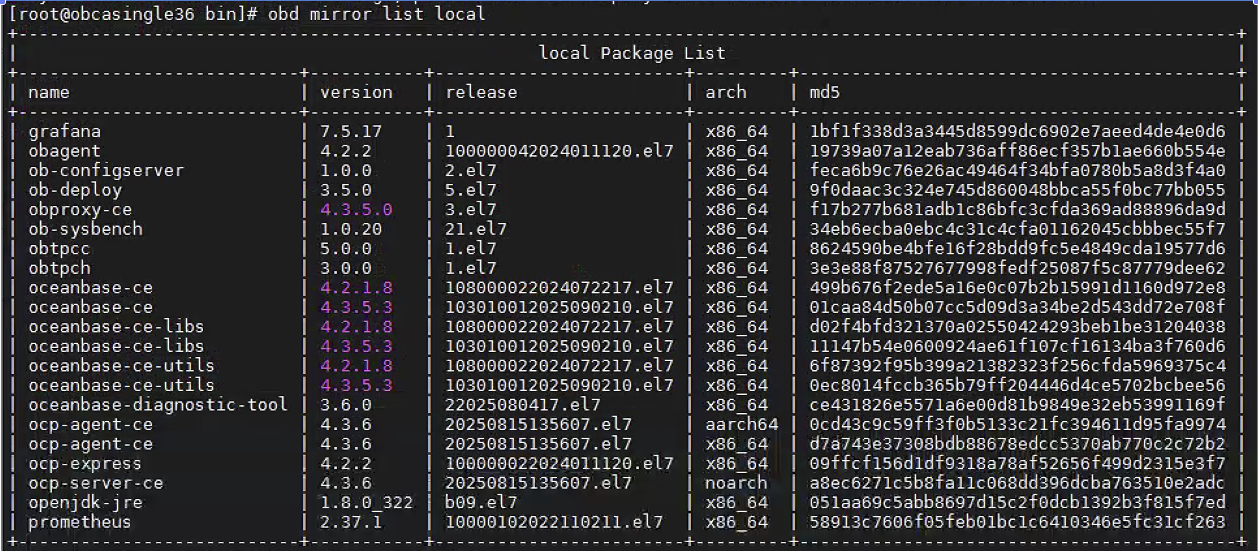
Task: Select the 'oceanbase-diagnostic-tool' package name
Action: (x=158, y=404)
